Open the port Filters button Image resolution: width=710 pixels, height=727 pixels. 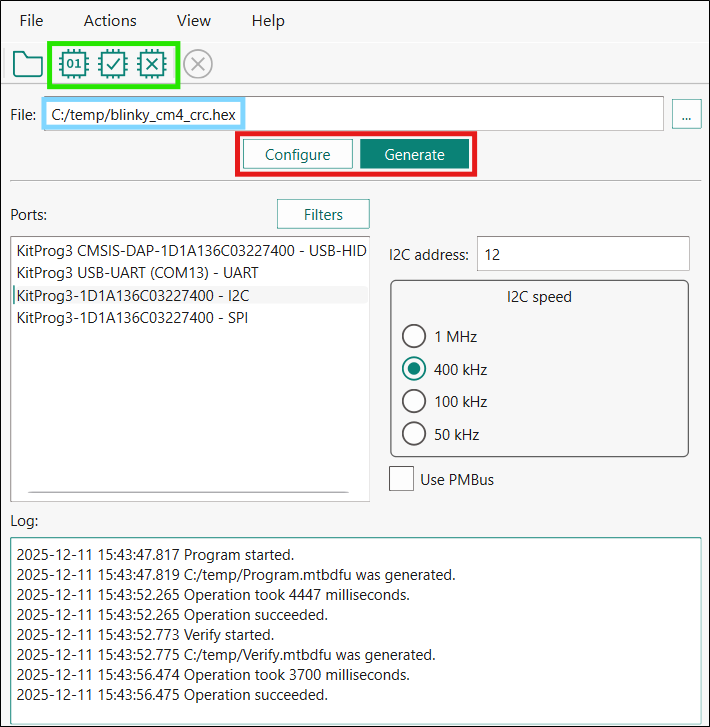[323, 214]
